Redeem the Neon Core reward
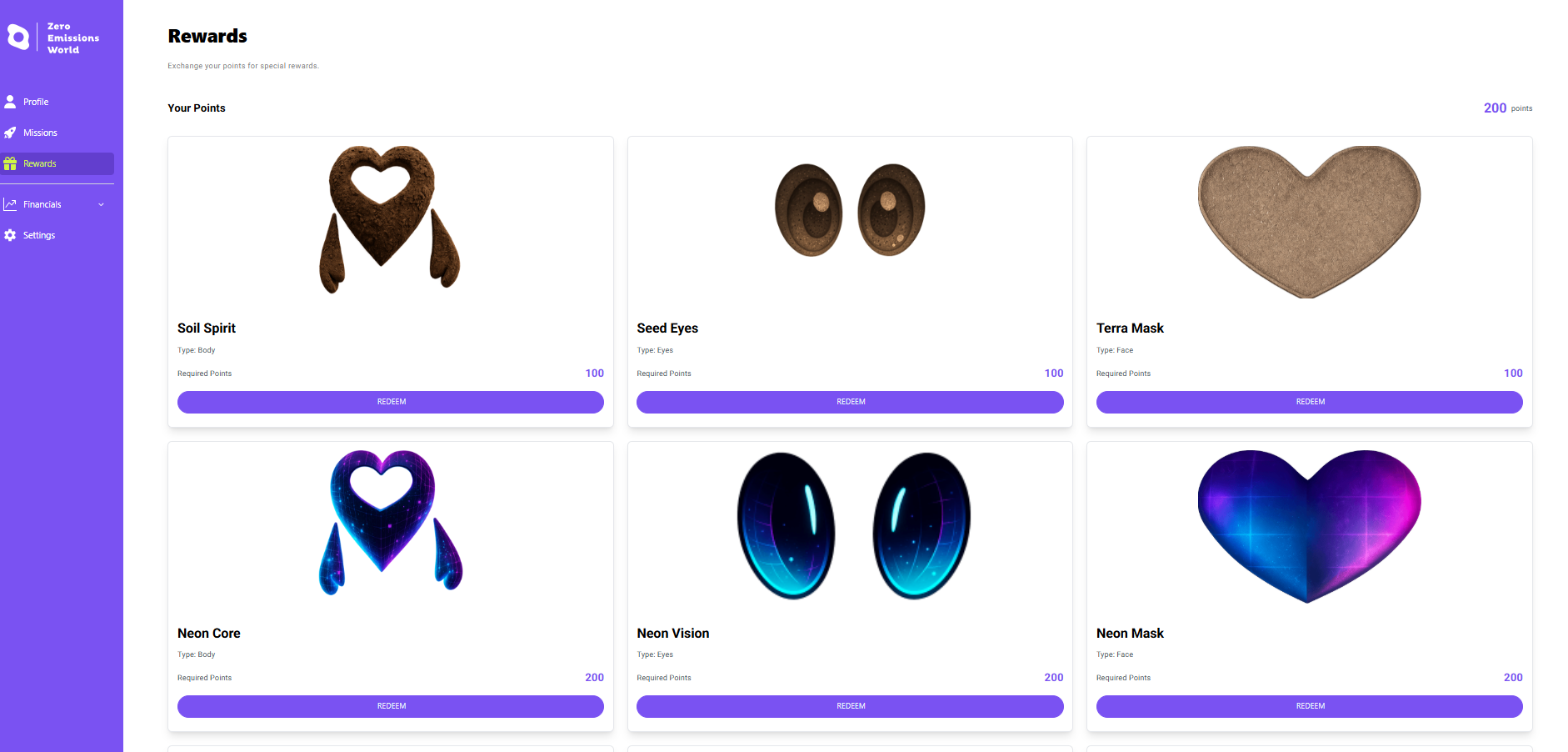The width and height of the screenshot is (1568, 752). click(391, 706)
